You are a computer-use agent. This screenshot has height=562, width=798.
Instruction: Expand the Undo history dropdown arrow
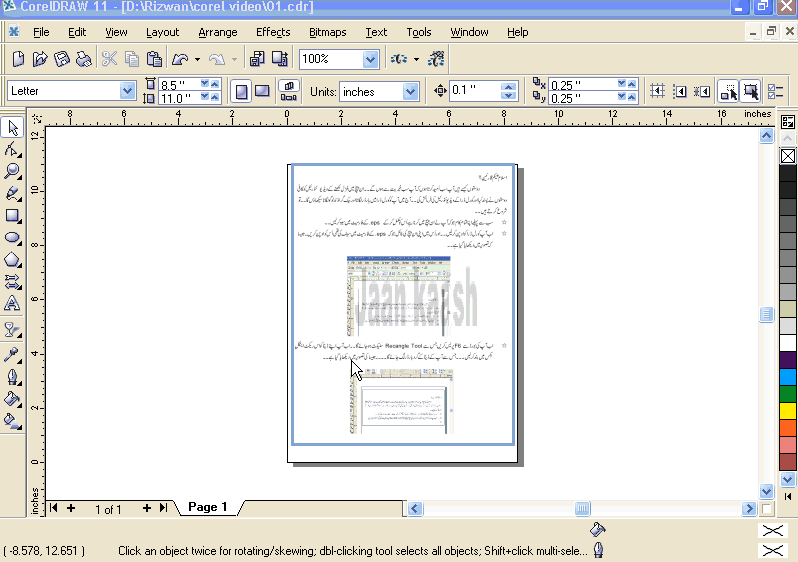click(197, 60)
